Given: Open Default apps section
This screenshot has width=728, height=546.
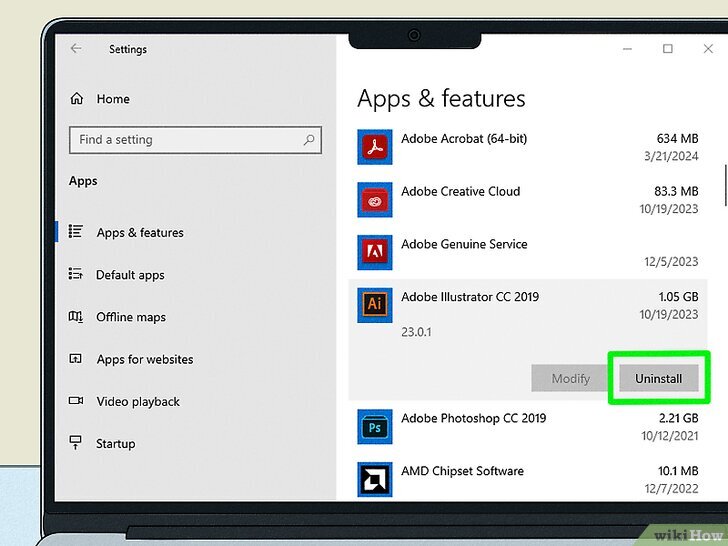Looking at the screenshot, I should [130, 275].
